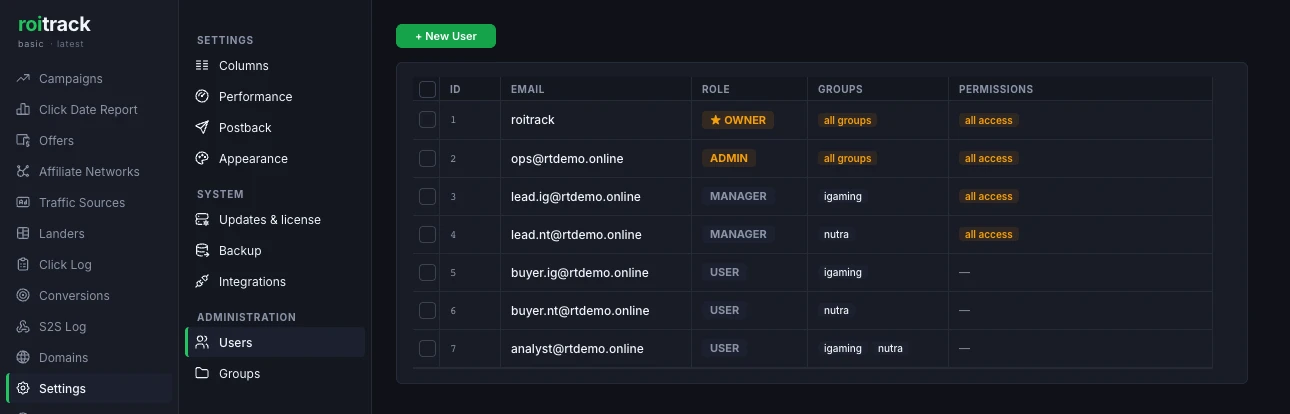Tick the checkbox for lead.ig@rtdemo.online

tap(427, 196)
